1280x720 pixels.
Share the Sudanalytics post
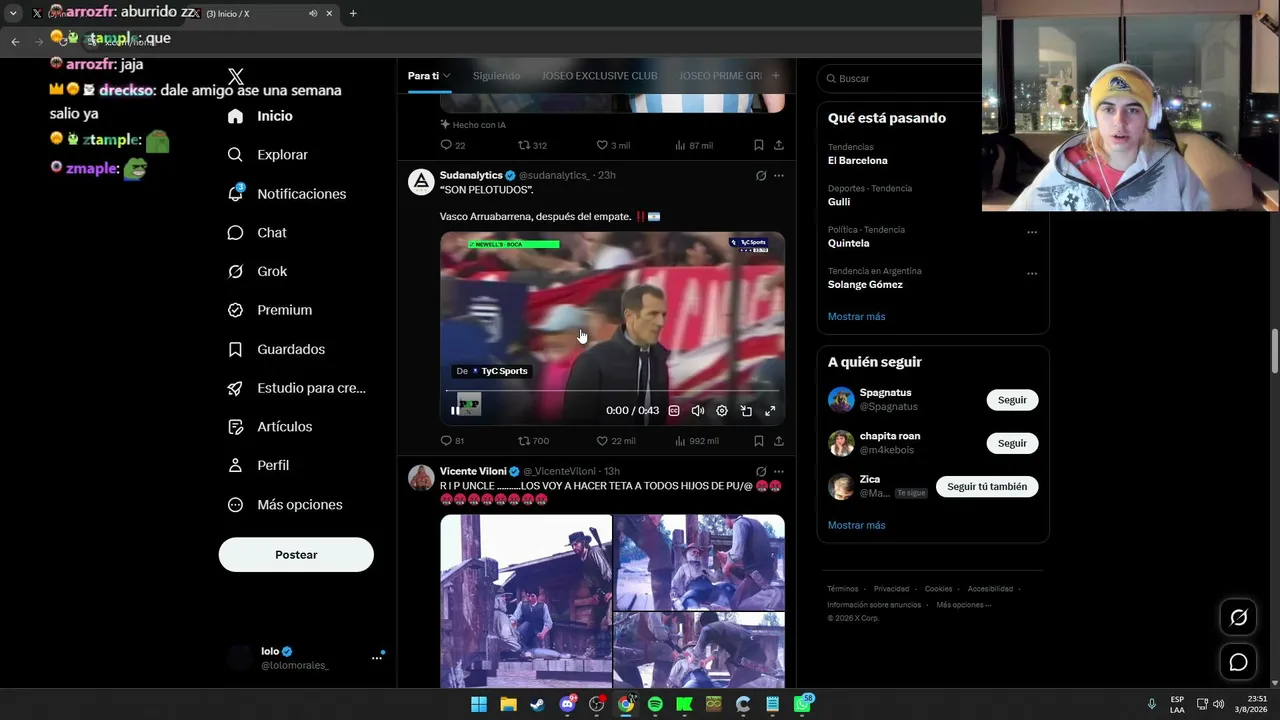pyautogui.click(x=779, y=441)
